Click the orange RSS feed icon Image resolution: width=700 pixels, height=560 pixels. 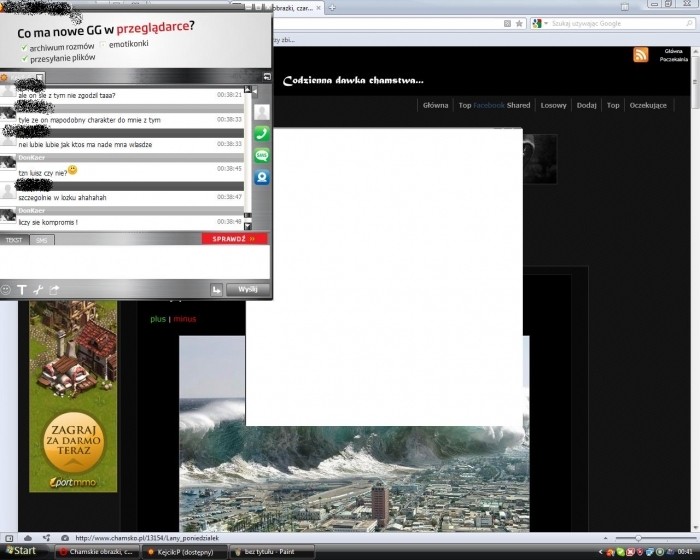point(641,55)
